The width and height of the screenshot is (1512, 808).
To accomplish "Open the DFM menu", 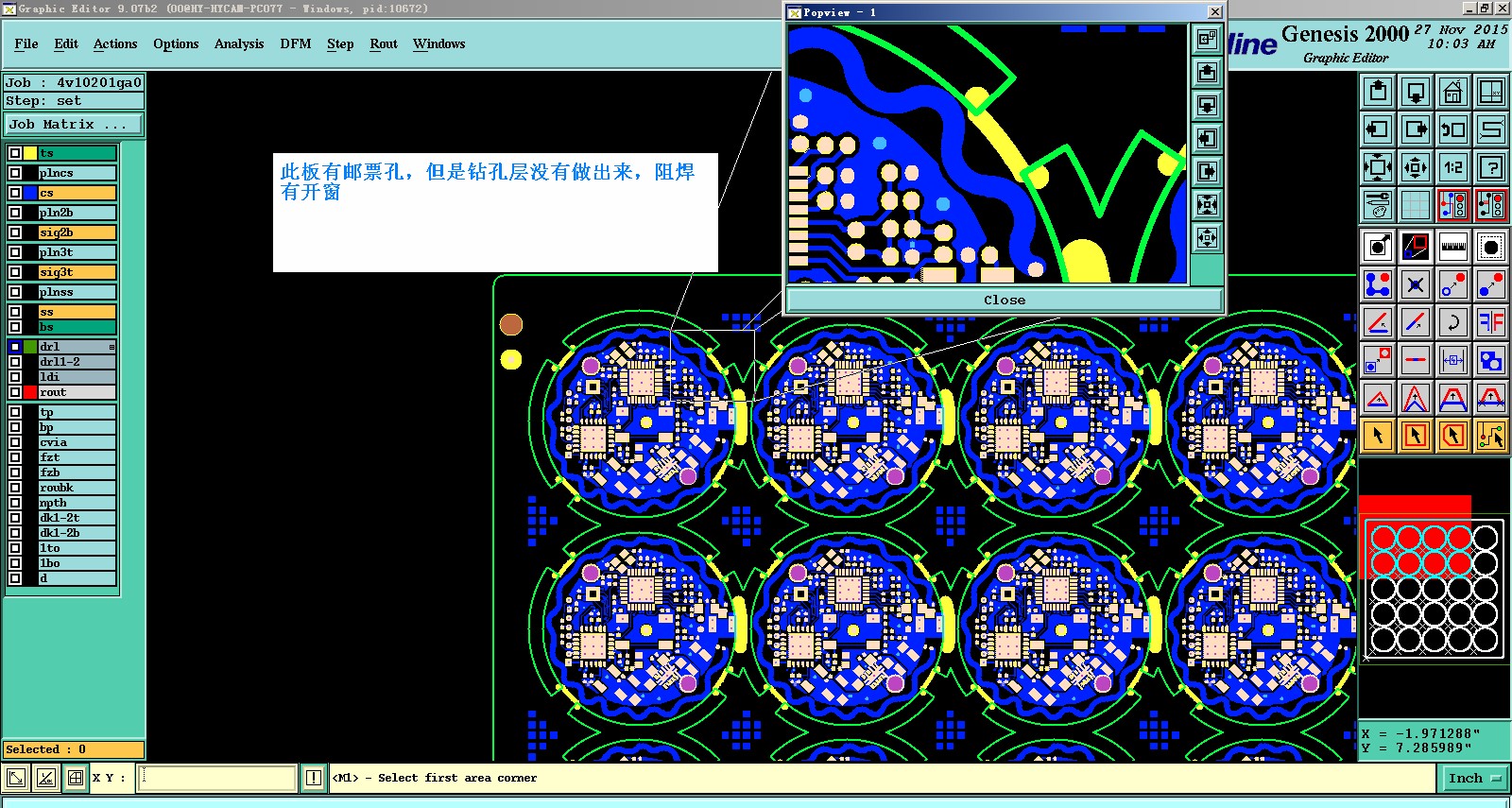I will pos(296,43).
